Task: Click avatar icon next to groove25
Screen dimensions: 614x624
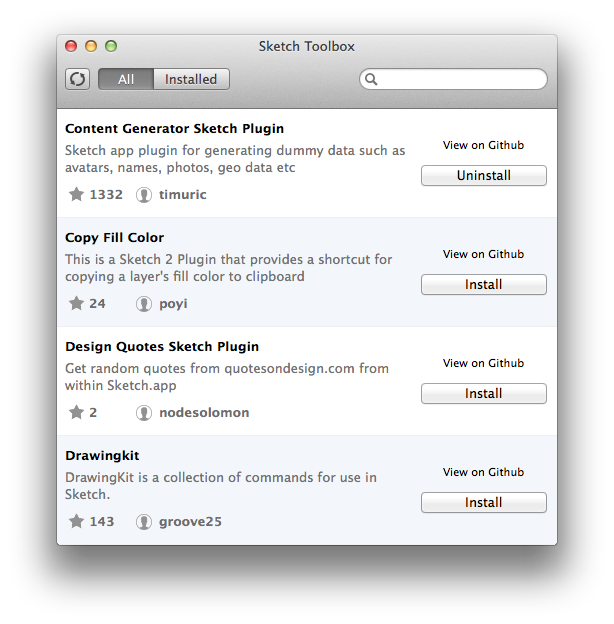Action: (144, 522)
